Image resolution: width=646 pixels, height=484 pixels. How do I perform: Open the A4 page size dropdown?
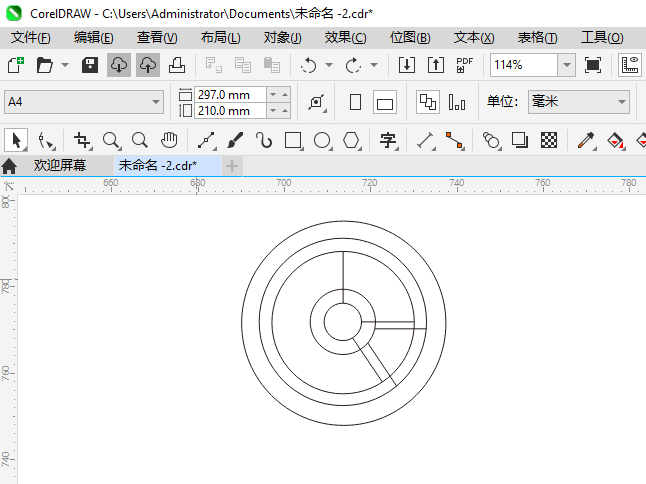coord(84,102)
